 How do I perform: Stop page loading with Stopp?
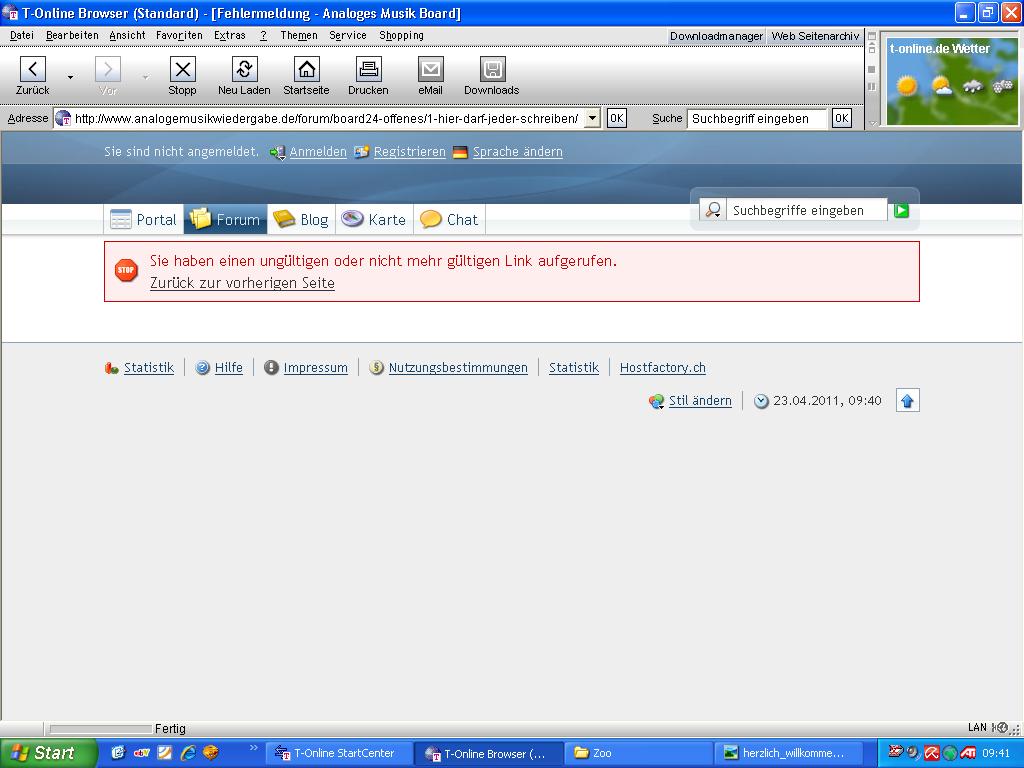point(182,76)
